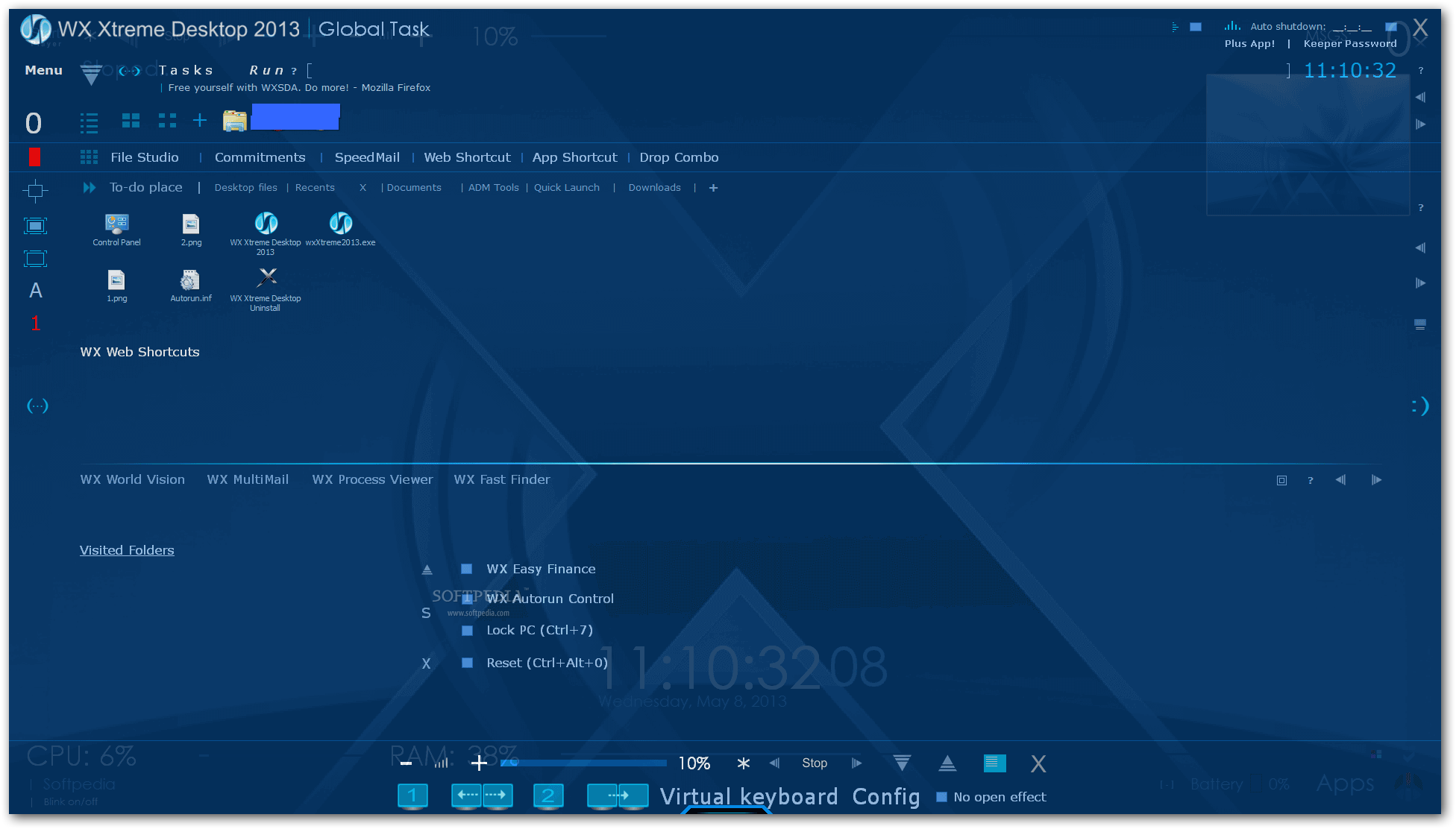This screenshot has height=829, width=1456.
Task: Click next arrow right of Stop
Action: pos(856,763)
